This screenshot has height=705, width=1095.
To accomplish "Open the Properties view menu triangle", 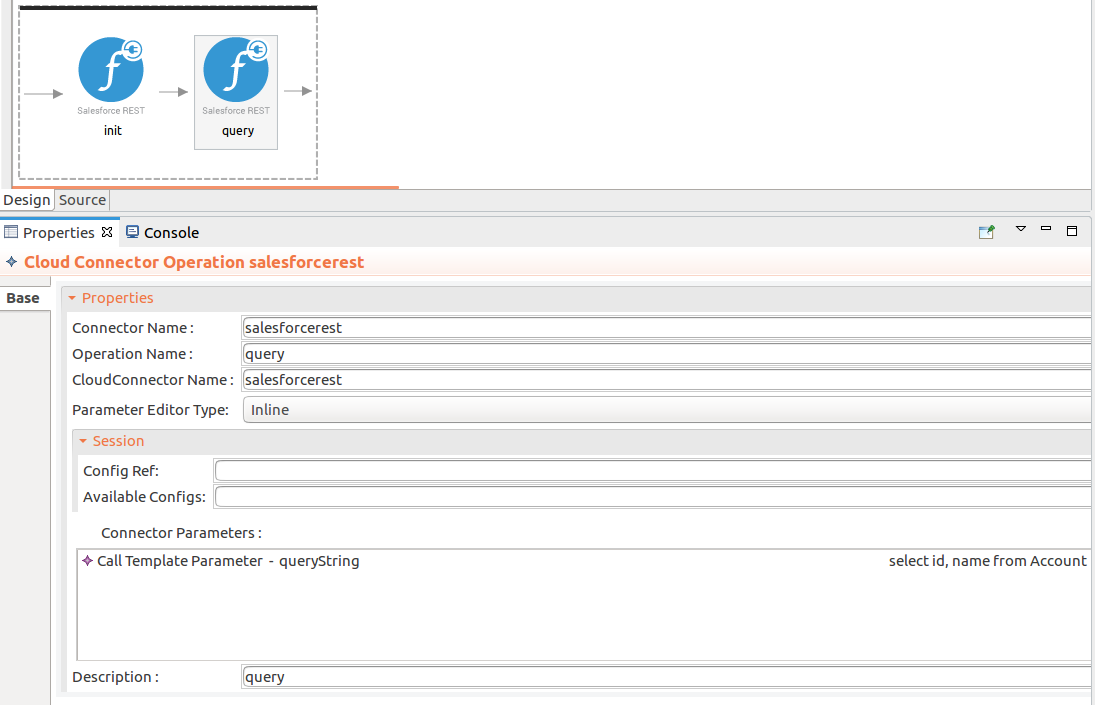I will [x=1021, y=229].
